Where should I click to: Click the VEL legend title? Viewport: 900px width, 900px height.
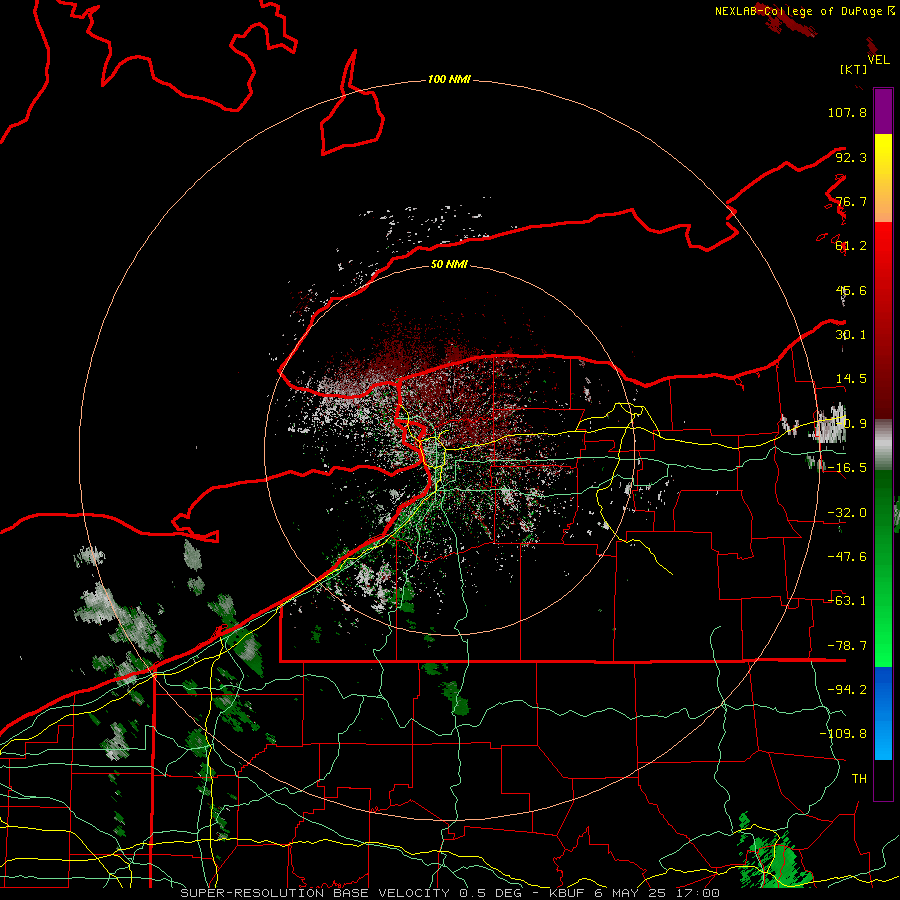pos(878,60)
